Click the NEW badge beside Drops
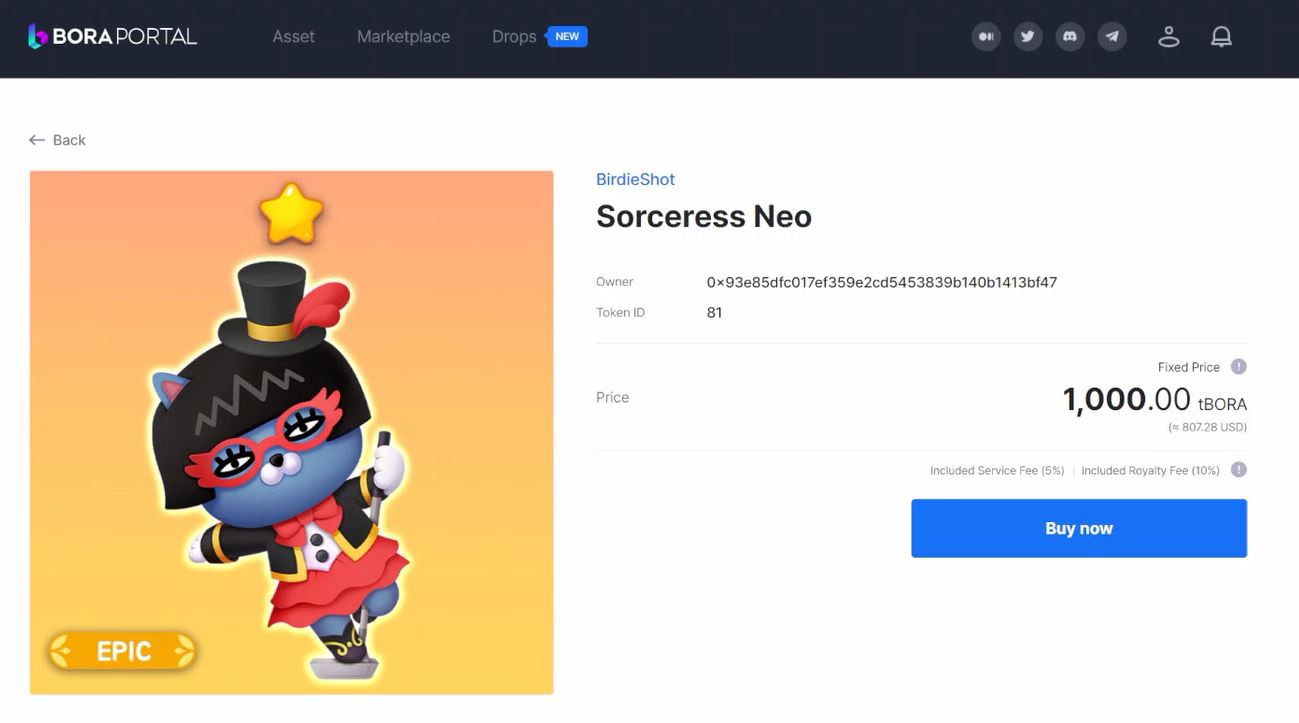 [567, 36]
